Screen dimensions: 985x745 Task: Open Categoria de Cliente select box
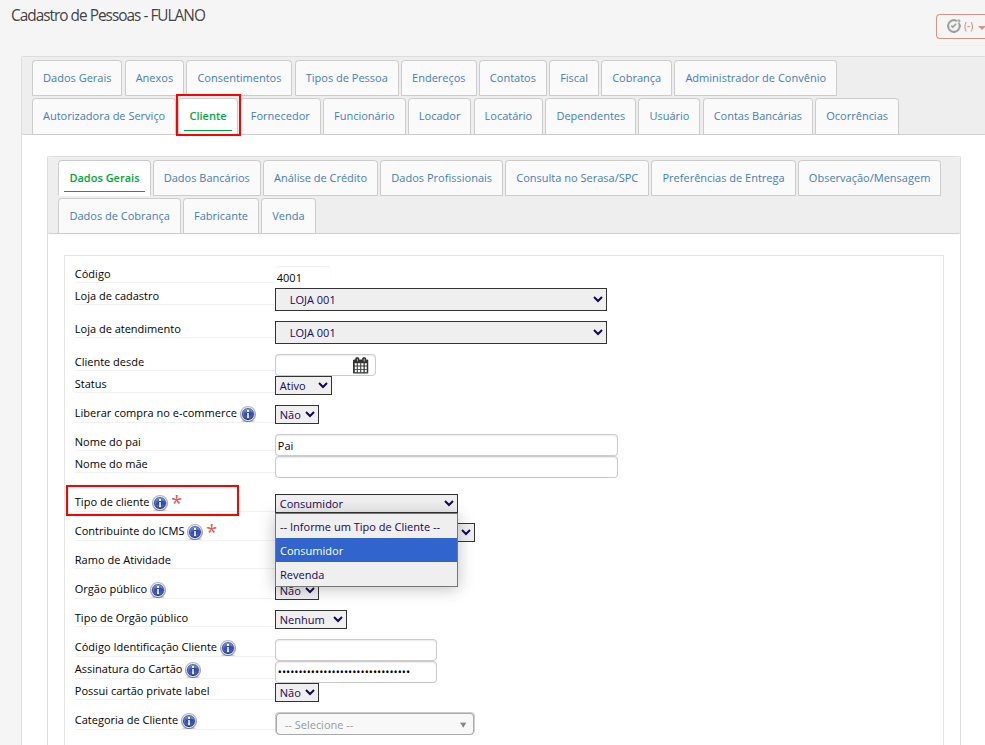[375, 724]
